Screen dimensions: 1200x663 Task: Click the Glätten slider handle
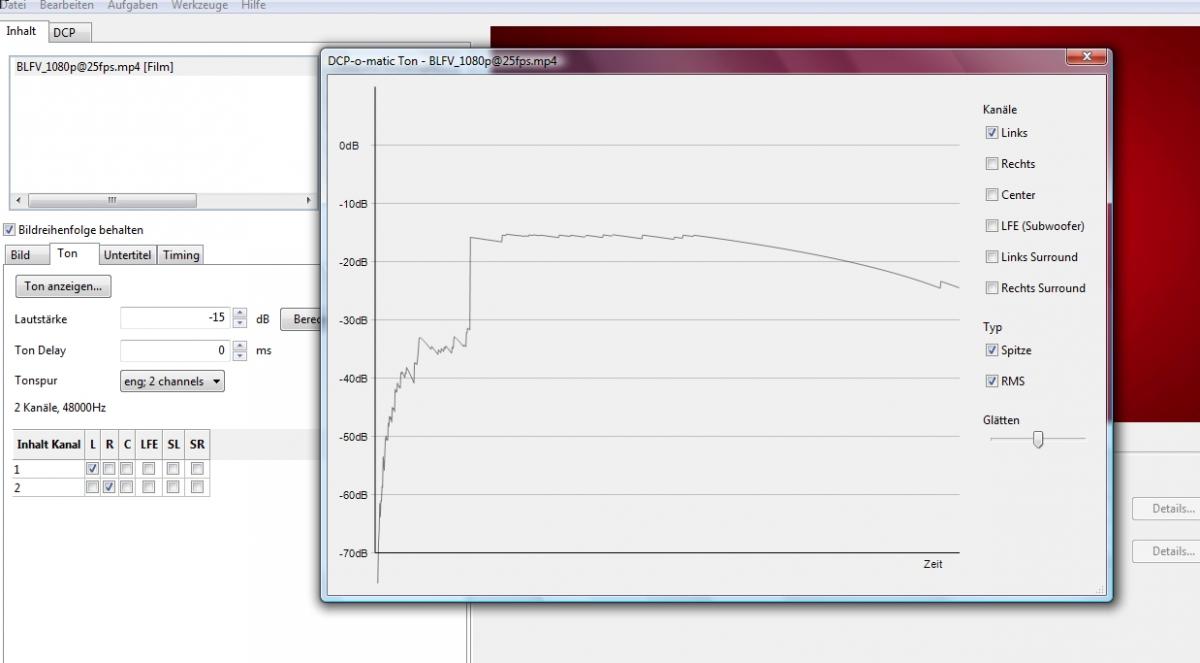pyautogui.click(x=1038, y=439)
